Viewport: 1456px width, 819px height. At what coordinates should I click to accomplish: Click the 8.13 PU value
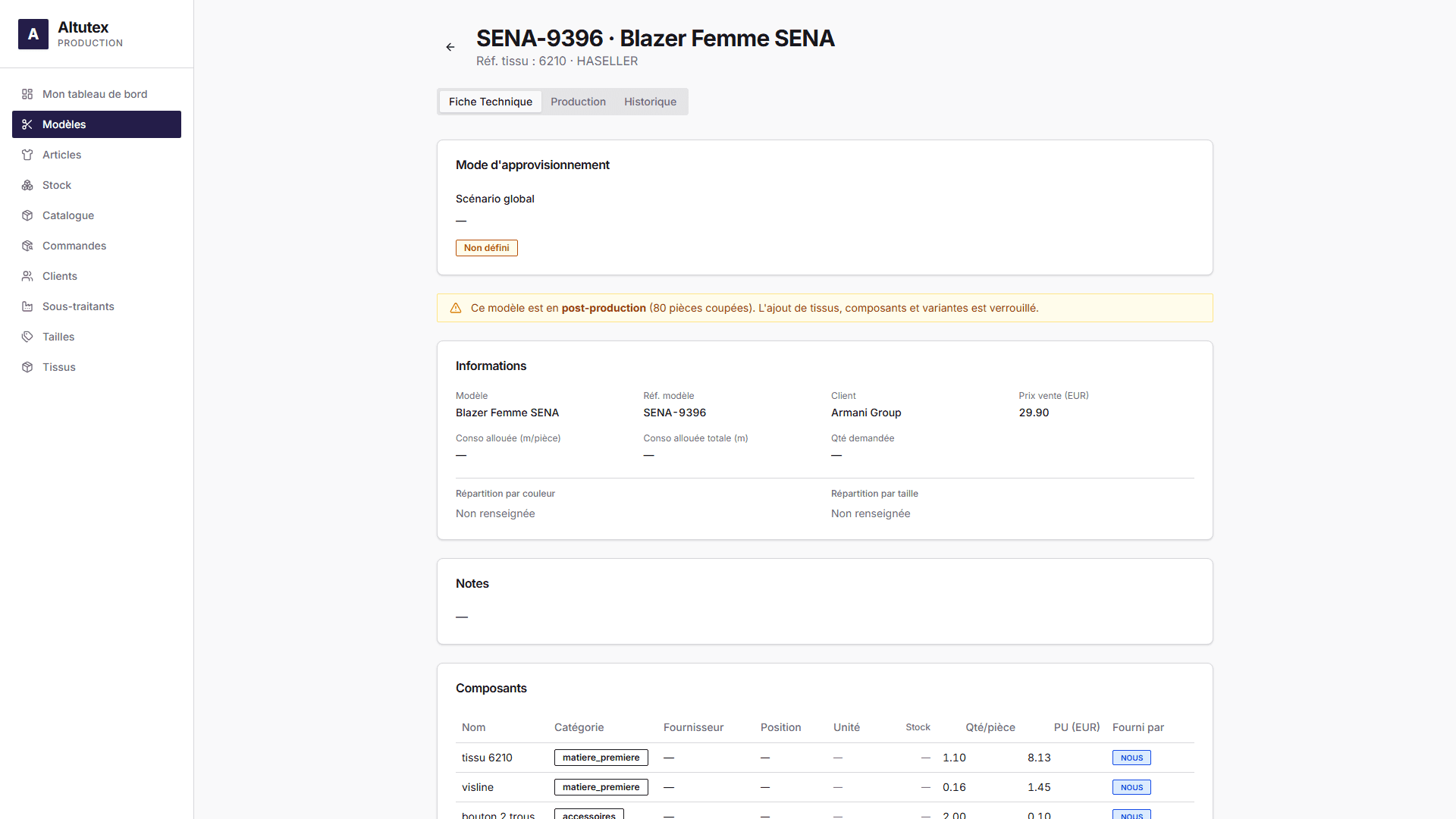[x=1039, y=758]
